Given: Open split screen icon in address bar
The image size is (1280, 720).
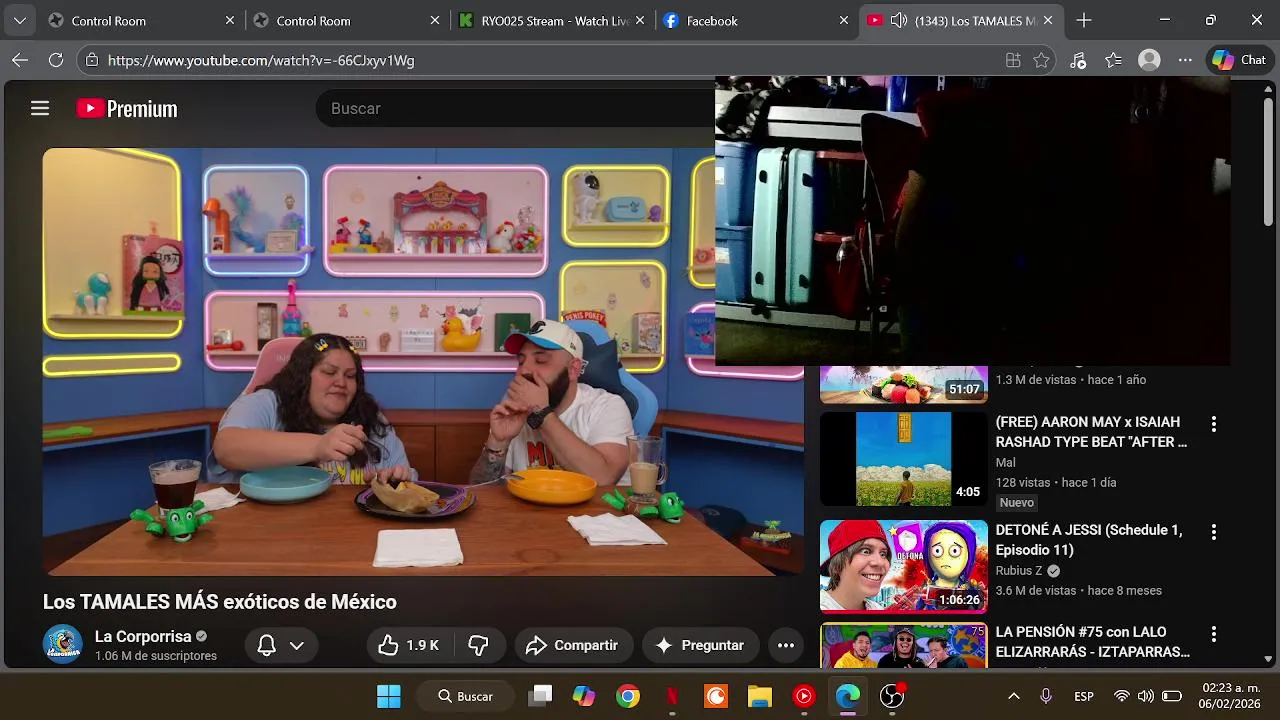Looking at the screenshot, I should tap(1013, 60).
